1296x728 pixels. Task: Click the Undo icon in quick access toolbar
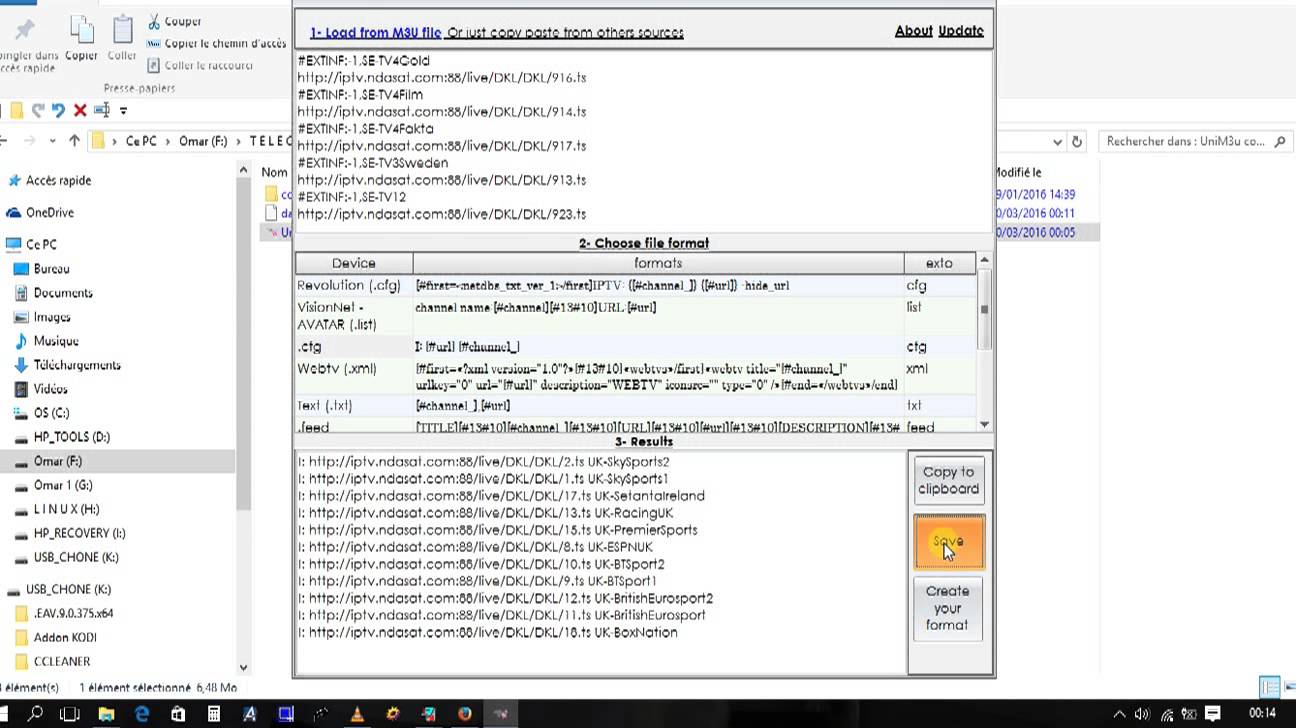coord(59,111)
